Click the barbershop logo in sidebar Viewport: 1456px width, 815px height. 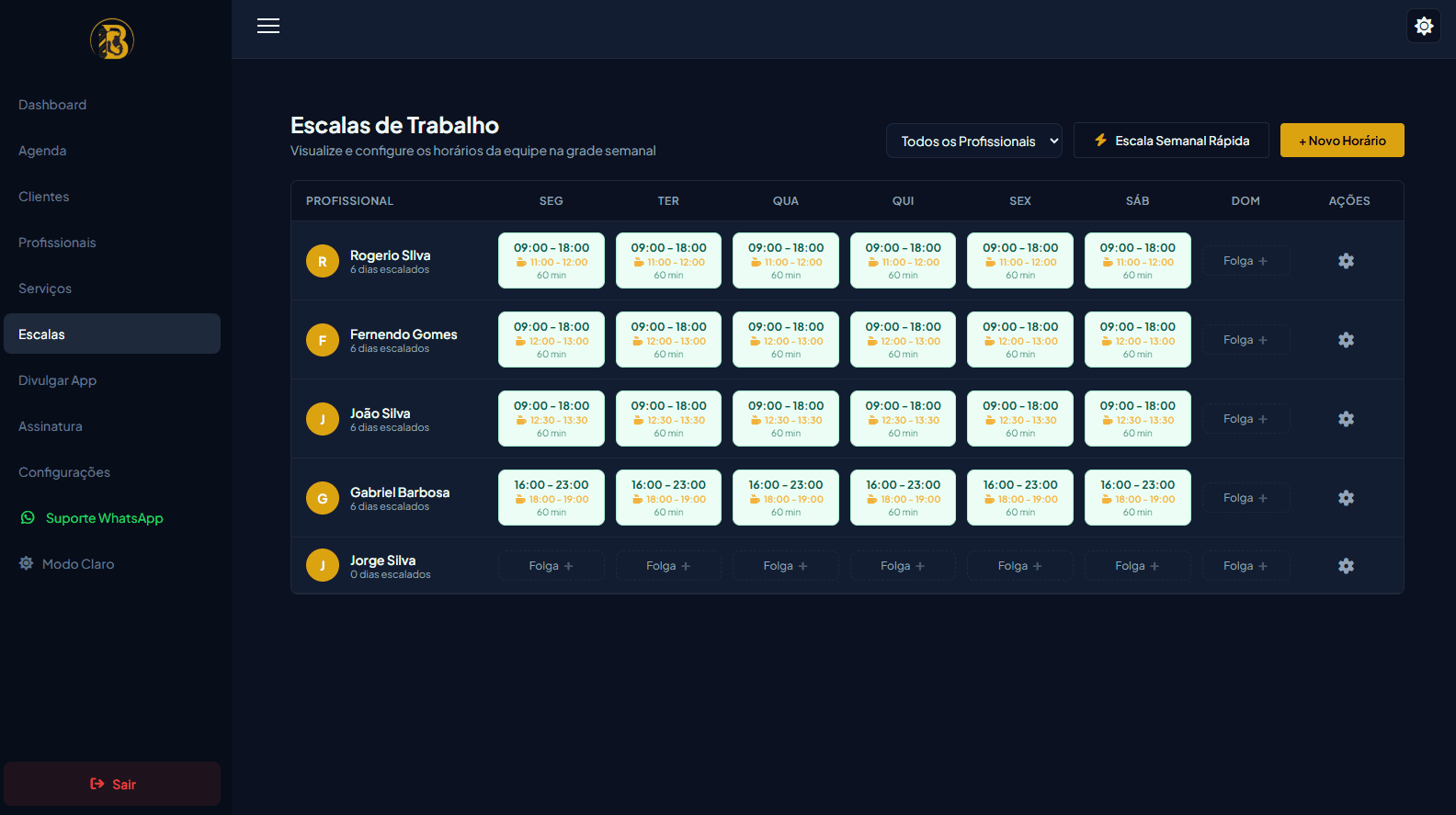click(x=112, y=40)
